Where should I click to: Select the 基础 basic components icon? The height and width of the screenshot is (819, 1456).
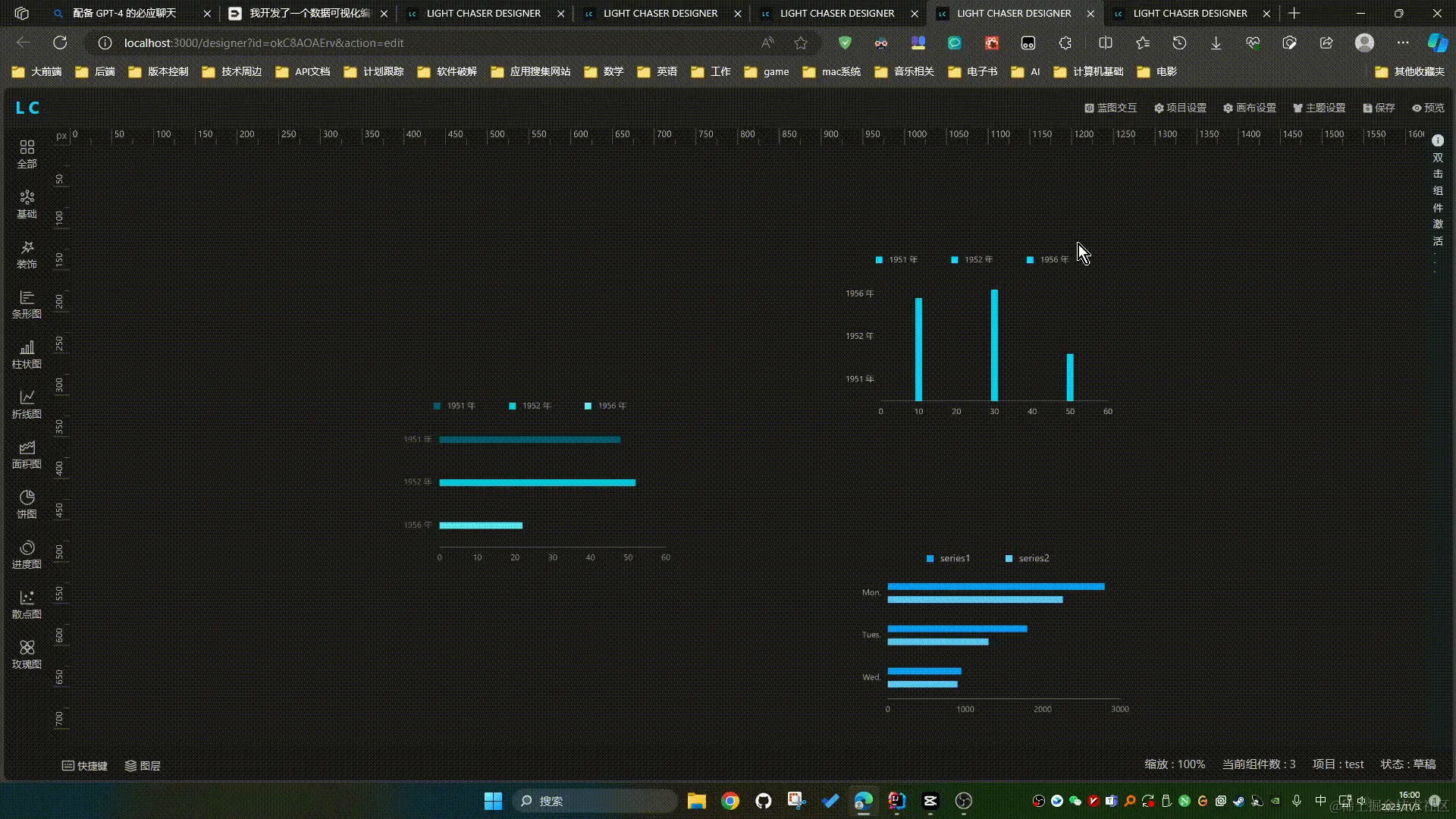pyautogui.click(x=27, y=203)
